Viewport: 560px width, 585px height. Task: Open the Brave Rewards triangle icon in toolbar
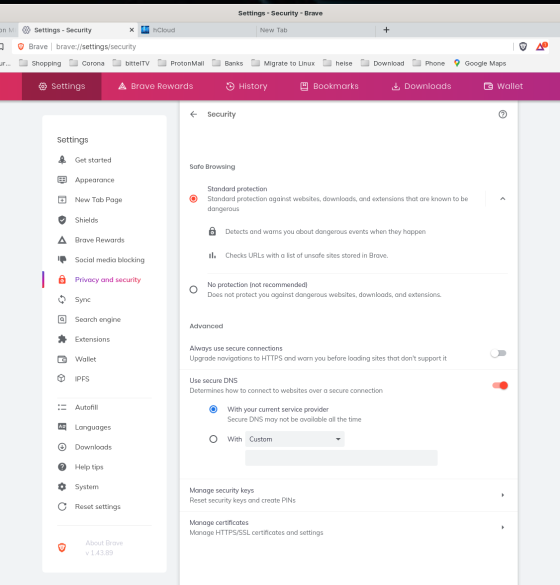541,47
